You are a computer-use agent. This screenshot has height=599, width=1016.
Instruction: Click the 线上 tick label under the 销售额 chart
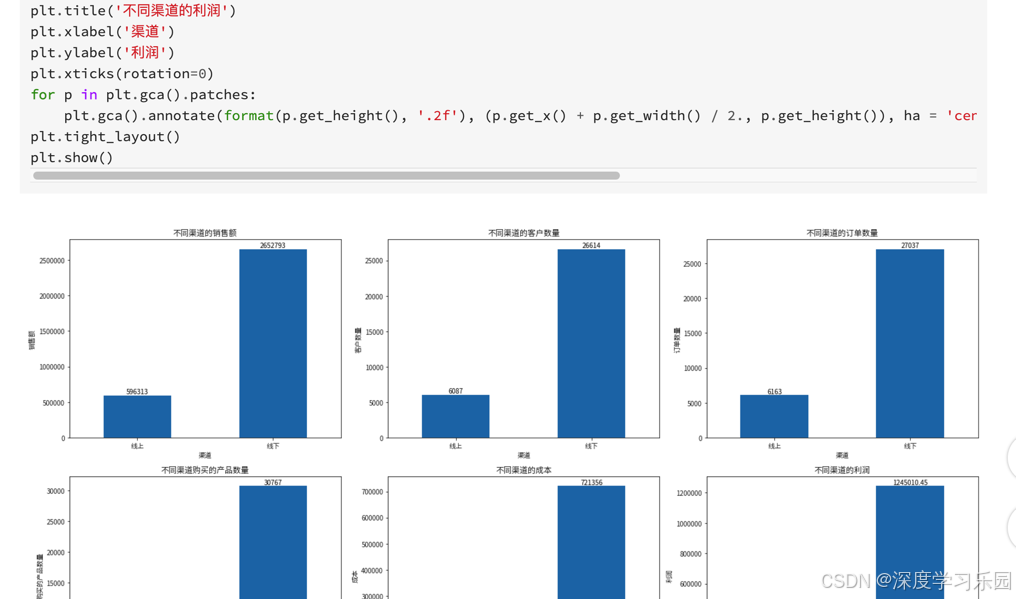click(137, 446)
